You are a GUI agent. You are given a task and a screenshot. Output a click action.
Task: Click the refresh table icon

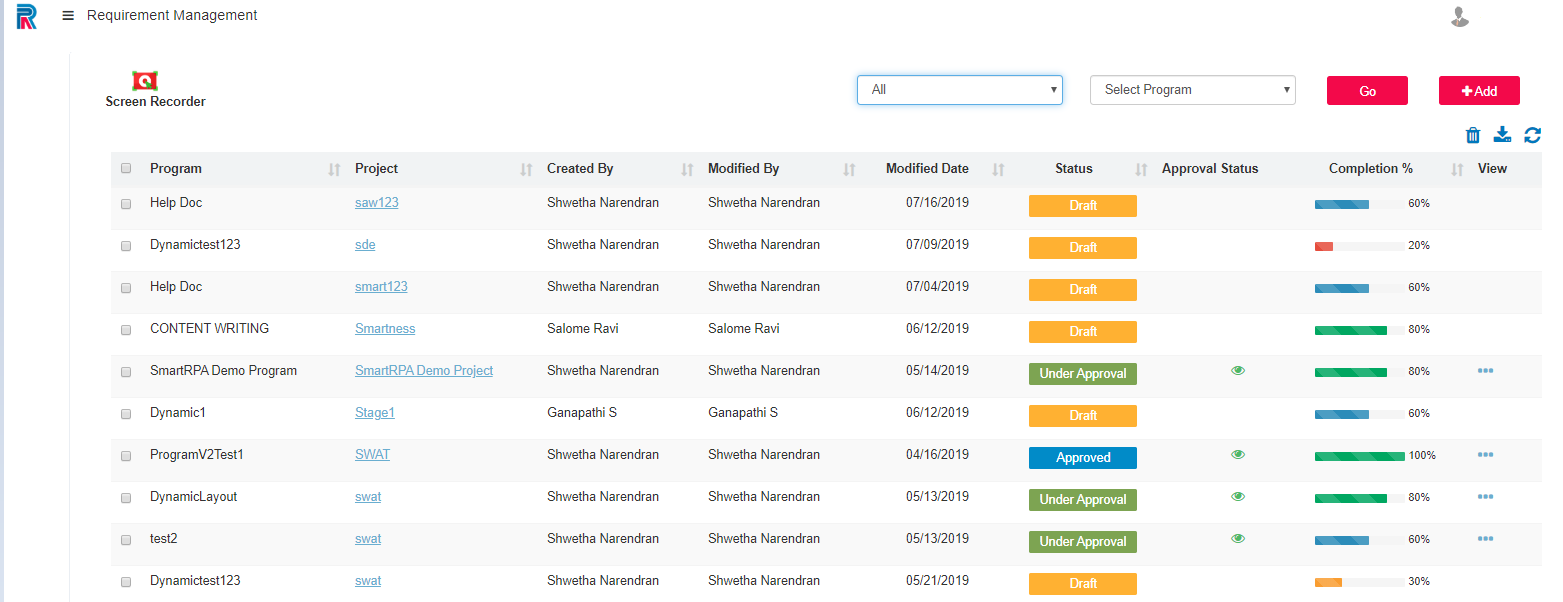click(x=1532, y=135)
